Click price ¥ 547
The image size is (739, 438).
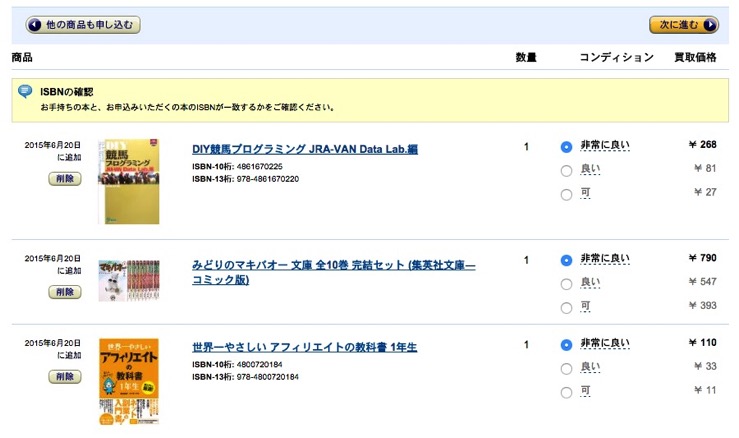click(x=702, y=281)
